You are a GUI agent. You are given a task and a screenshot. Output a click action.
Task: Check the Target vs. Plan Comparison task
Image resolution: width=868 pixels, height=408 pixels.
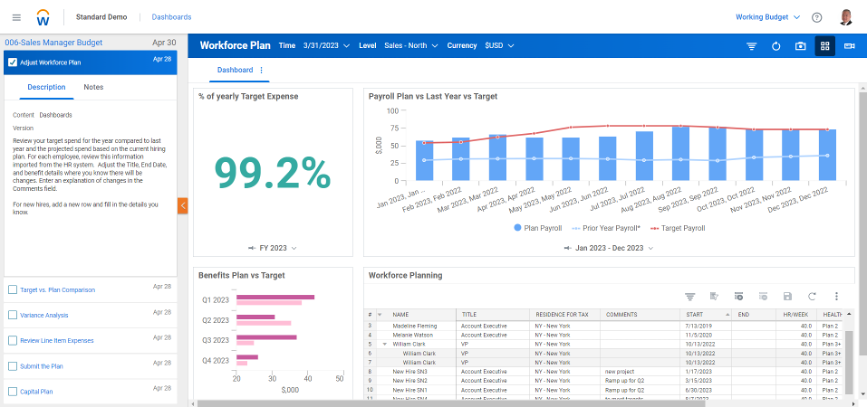click(12, 290)
